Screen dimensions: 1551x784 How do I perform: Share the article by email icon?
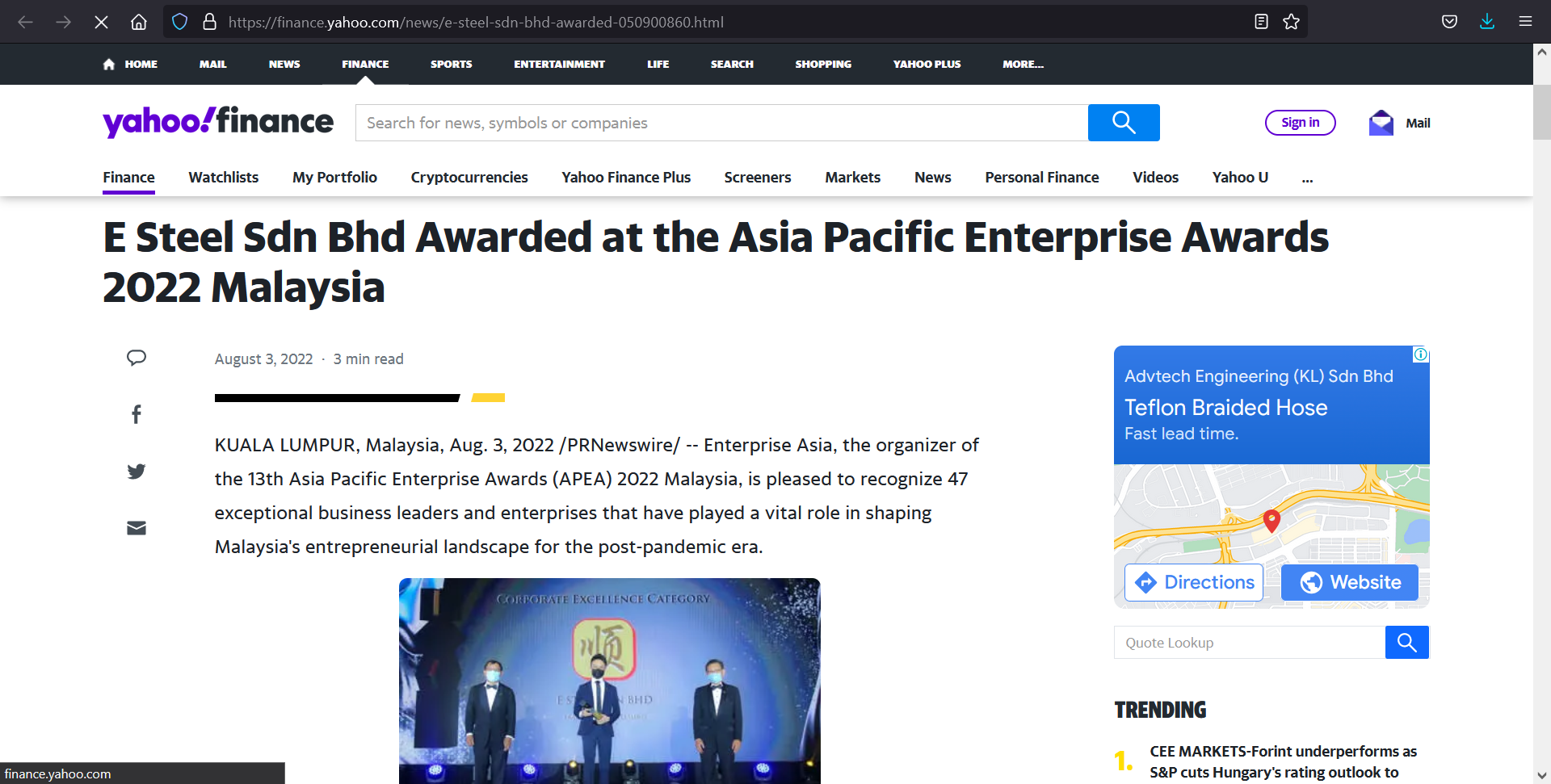[137, 528]
